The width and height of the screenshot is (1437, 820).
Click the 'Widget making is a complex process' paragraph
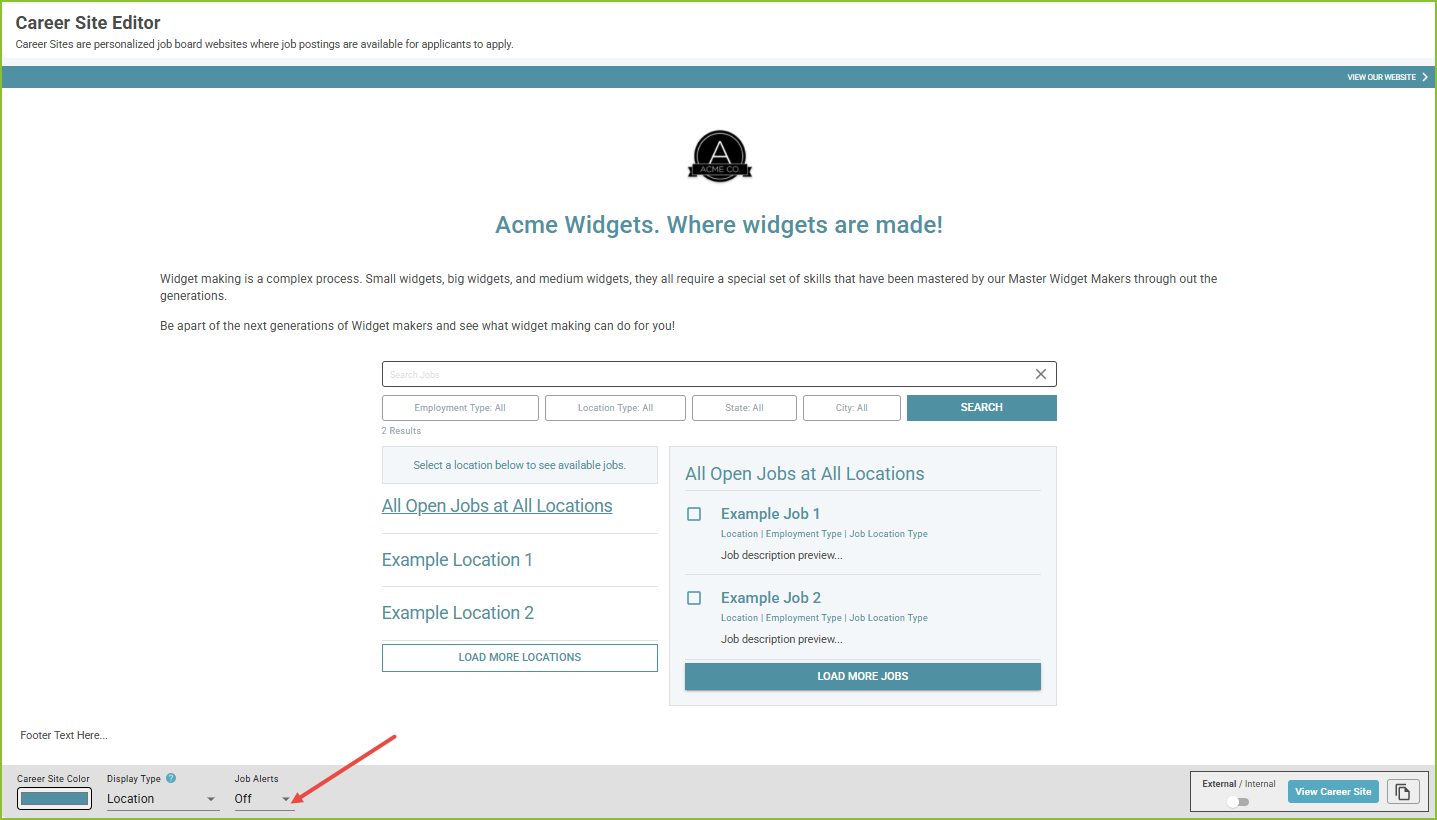pos(689,287)
